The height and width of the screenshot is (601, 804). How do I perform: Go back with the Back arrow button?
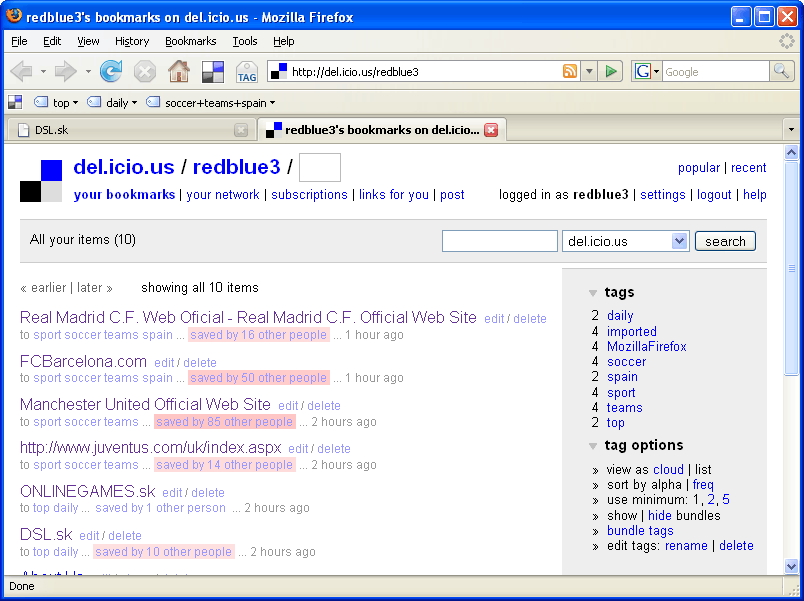(x=22, y=72)
